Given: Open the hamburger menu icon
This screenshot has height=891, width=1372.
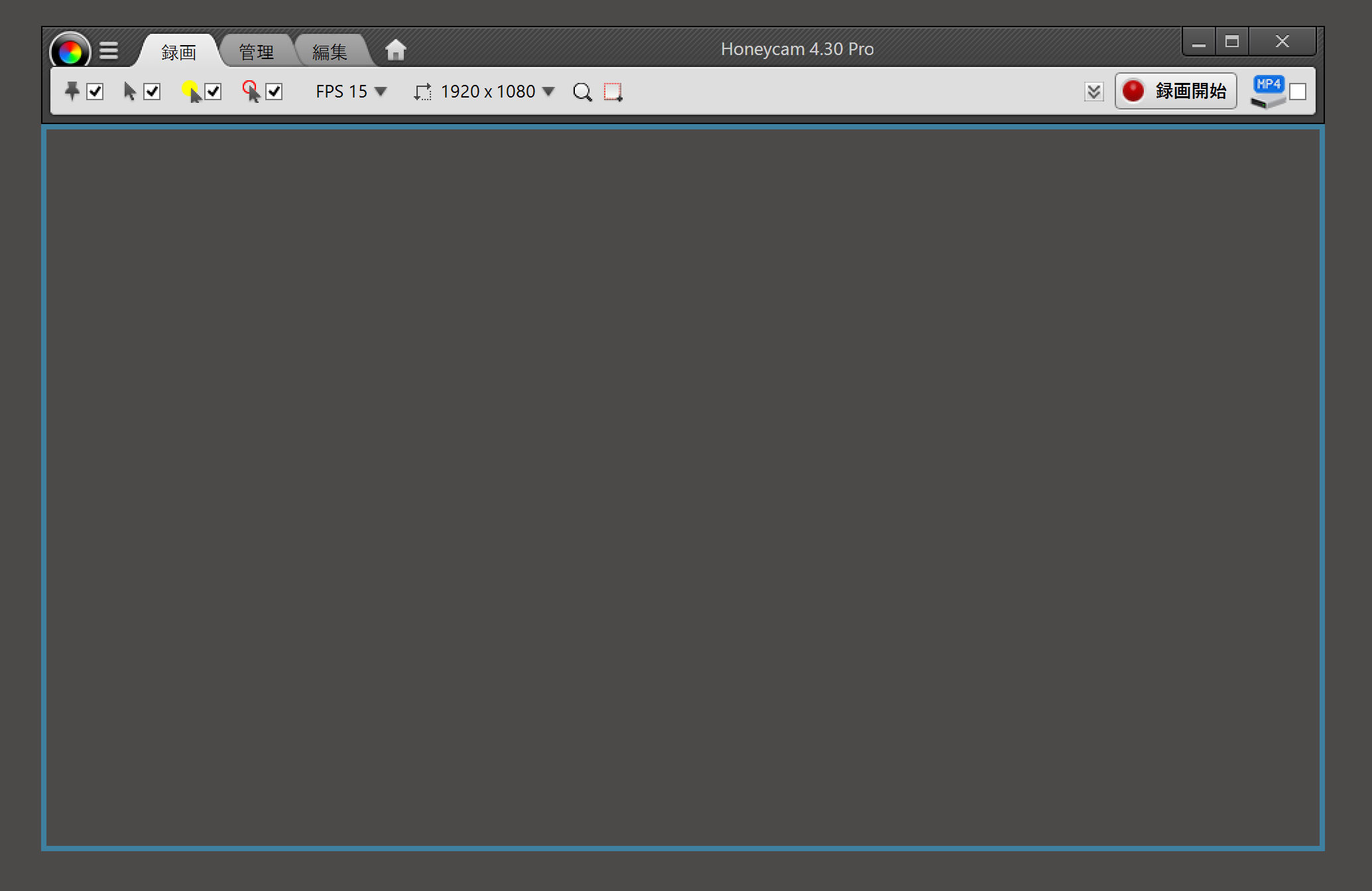Looking at the screenshot, I should tap(109, 51).
